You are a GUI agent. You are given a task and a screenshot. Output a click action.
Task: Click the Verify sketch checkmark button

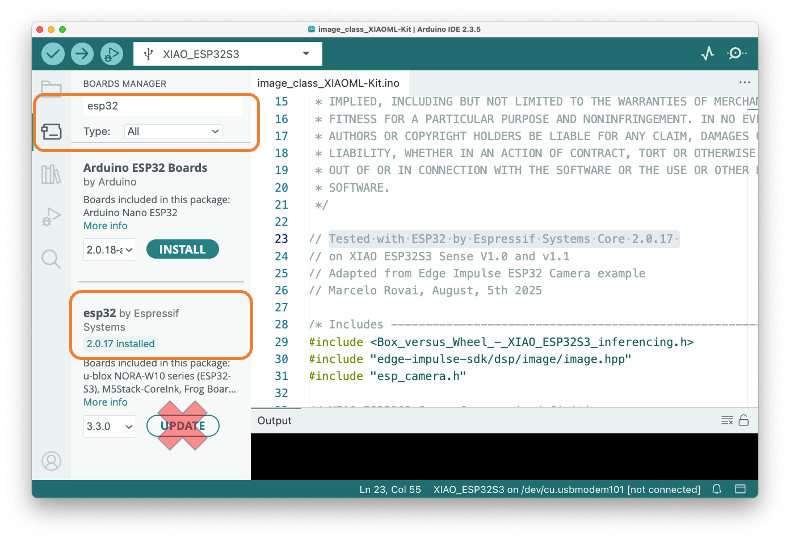[53, 54]
